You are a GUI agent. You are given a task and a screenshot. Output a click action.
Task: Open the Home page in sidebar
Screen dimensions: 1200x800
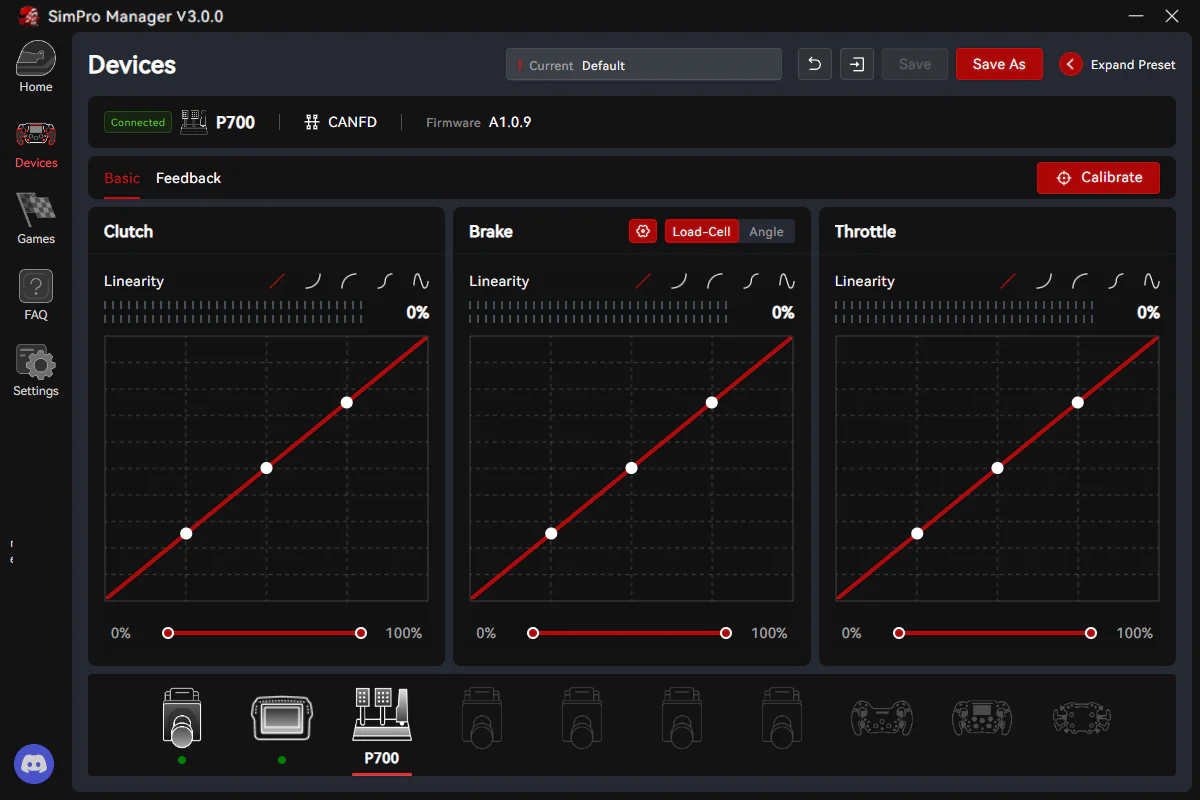click(35, 68)
